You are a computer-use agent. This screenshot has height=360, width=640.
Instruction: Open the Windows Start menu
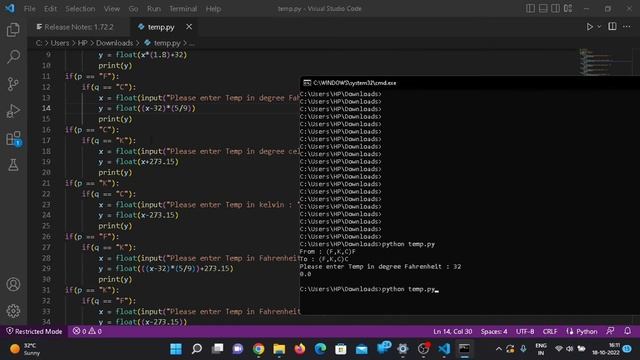pyautogui.click(x=176, y=349)
